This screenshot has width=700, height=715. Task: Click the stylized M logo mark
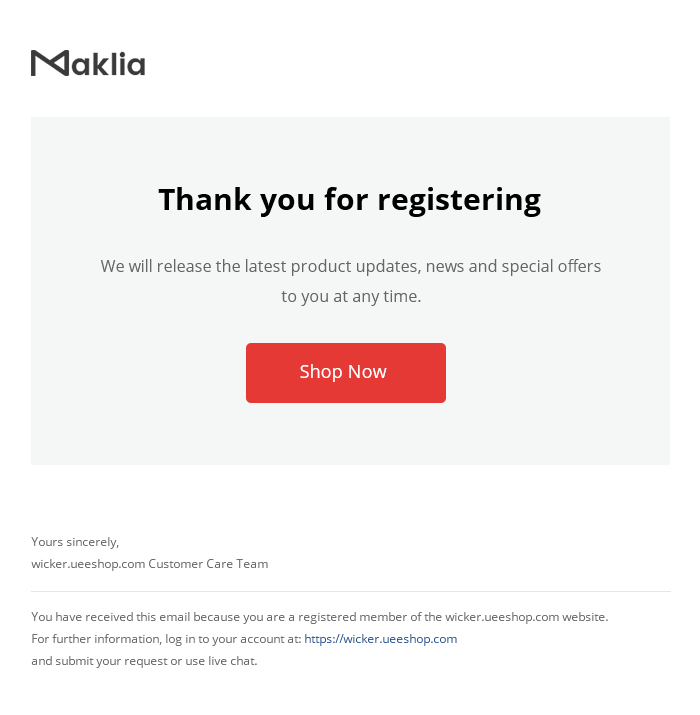coord(49,64)
